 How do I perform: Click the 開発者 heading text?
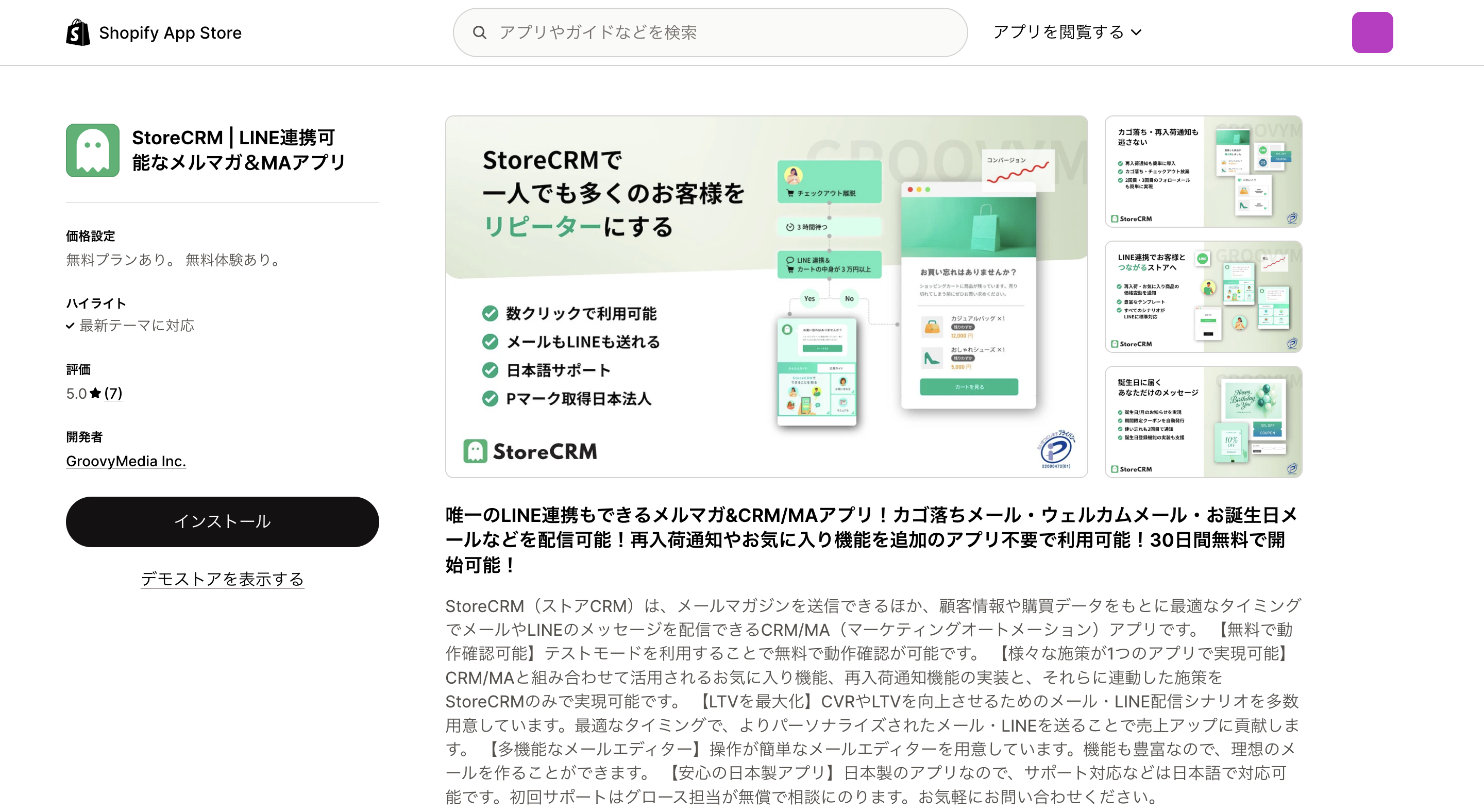tap(84, 437)
